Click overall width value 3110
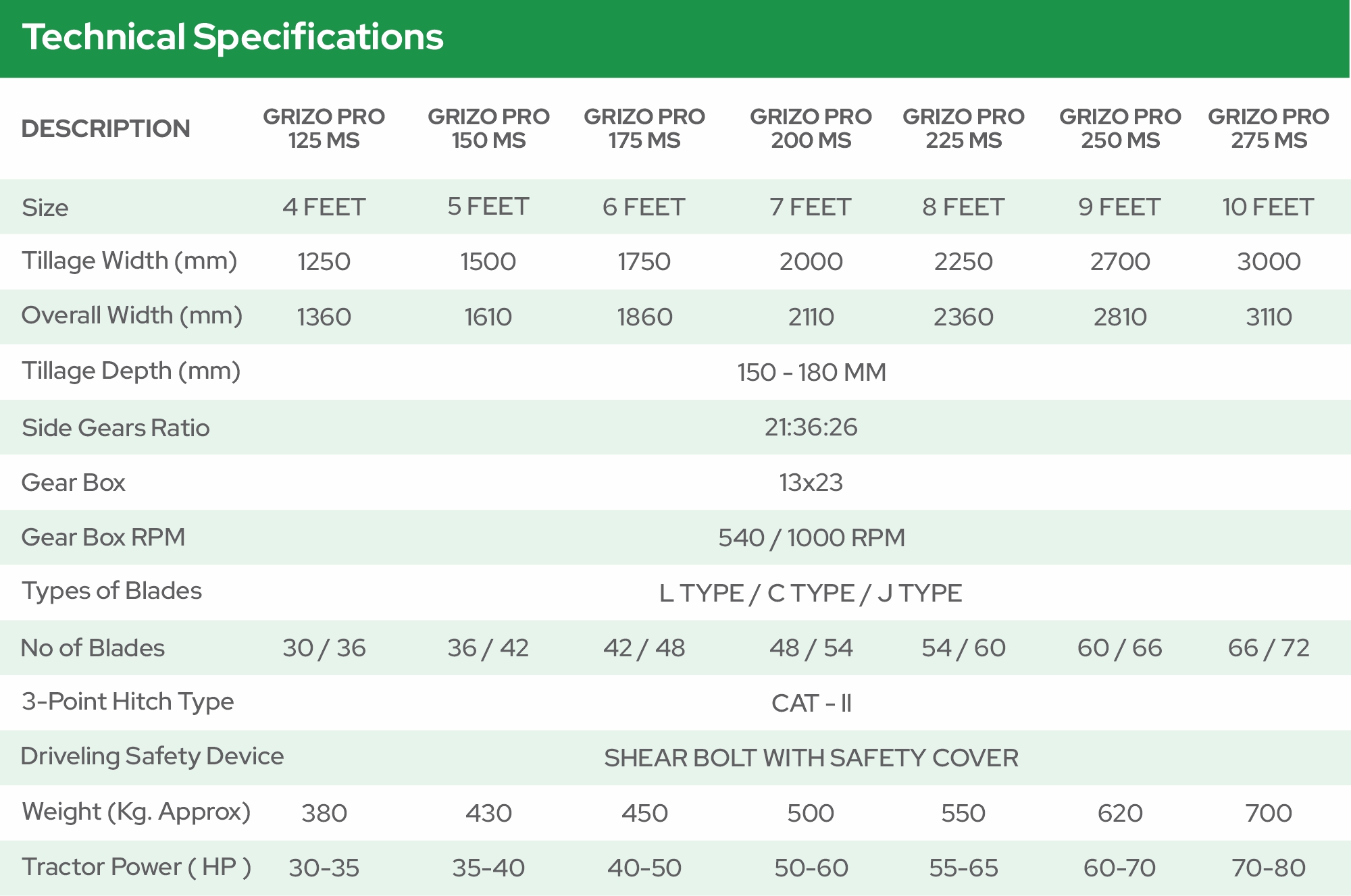 coord(1269,317)
